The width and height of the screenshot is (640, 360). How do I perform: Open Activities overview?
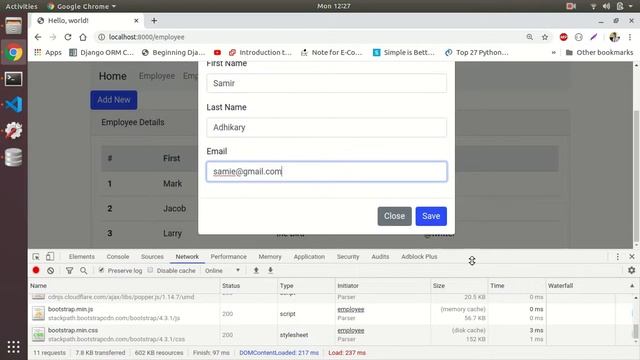tap(21, 6)
